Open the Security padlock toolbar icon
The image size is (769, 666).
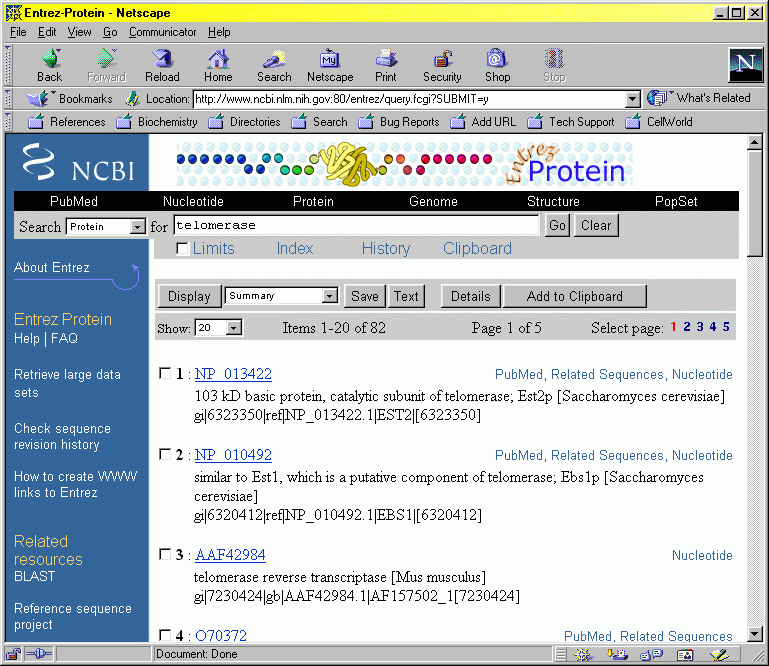click(x=442, y=59)
